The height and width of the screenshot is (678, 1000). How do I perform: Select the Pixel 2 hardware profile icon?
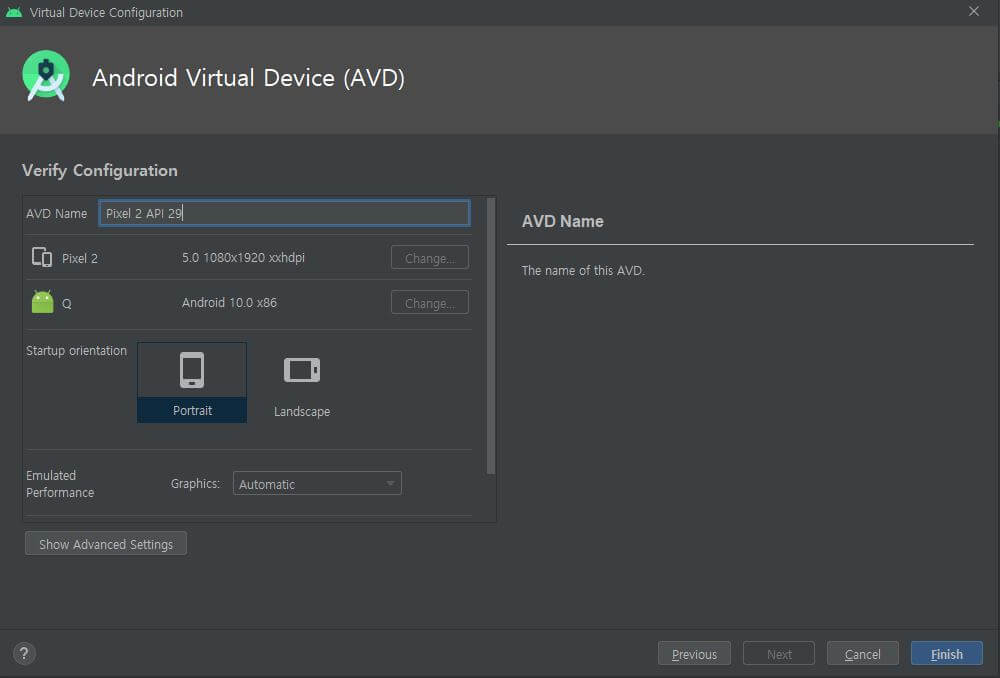[41, 257]
